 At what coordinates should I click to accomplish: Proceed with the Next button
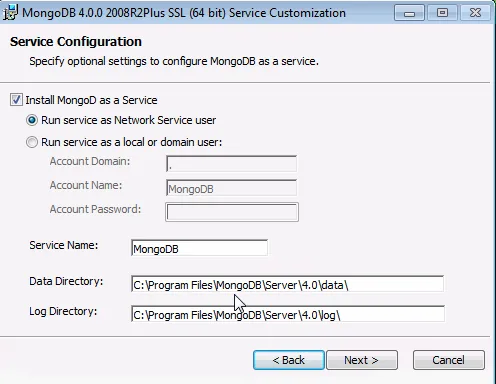362,360
